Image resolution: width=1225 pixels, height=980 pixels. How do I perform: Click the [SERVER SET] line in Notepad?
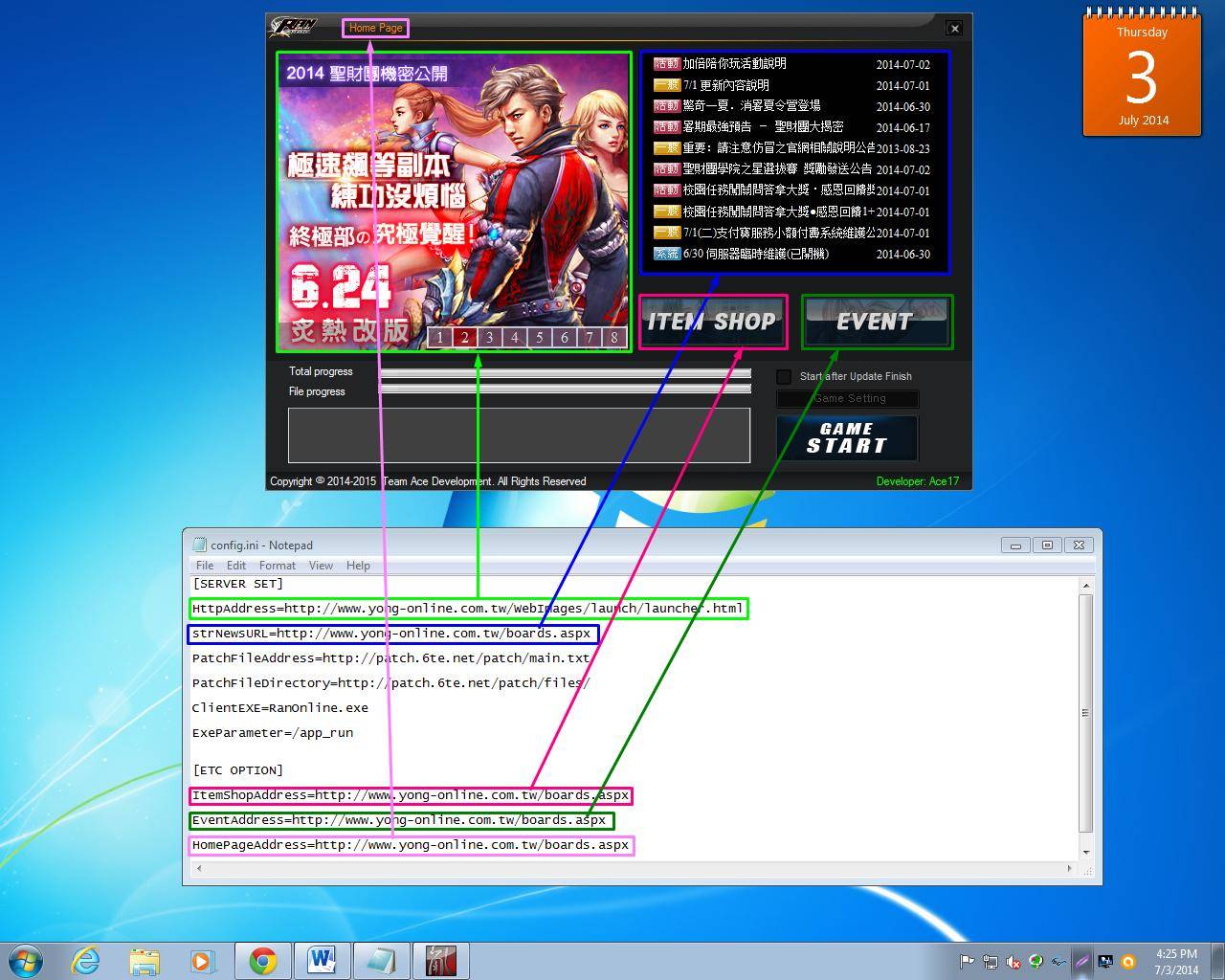point(237,584)
